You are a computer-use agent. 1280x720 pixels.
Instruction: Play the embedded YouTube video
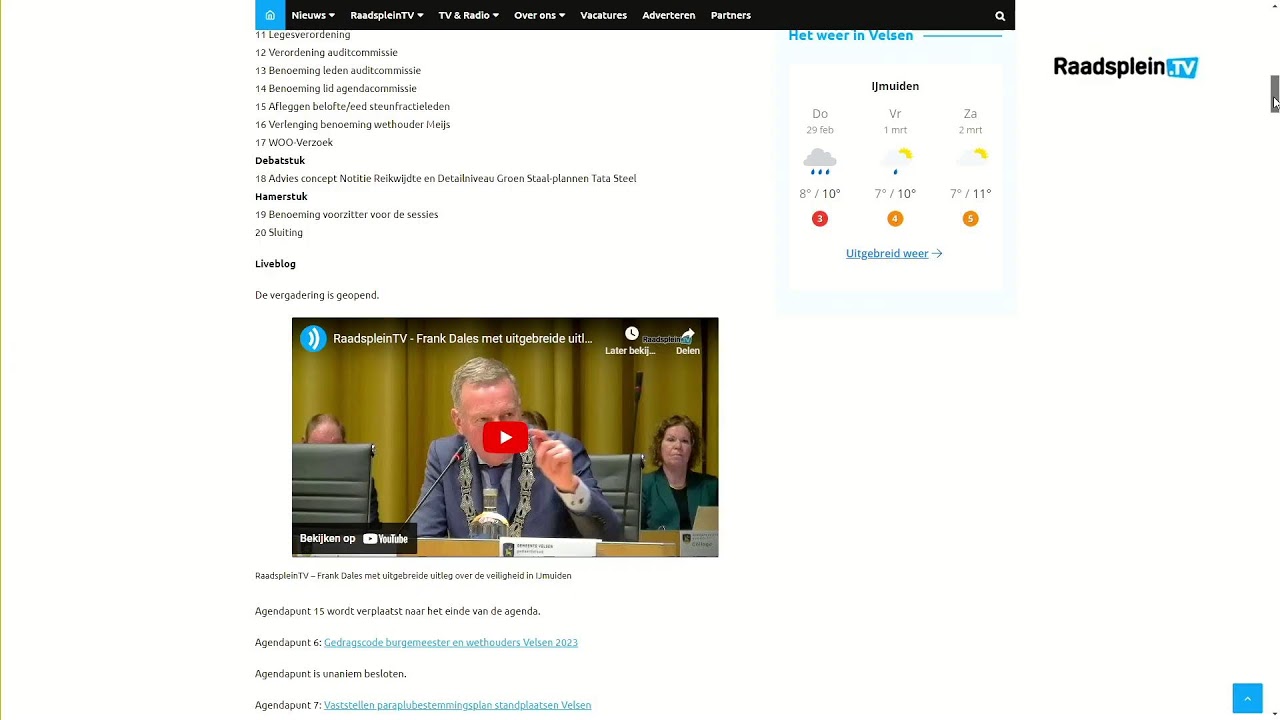(x=505, y=437)
